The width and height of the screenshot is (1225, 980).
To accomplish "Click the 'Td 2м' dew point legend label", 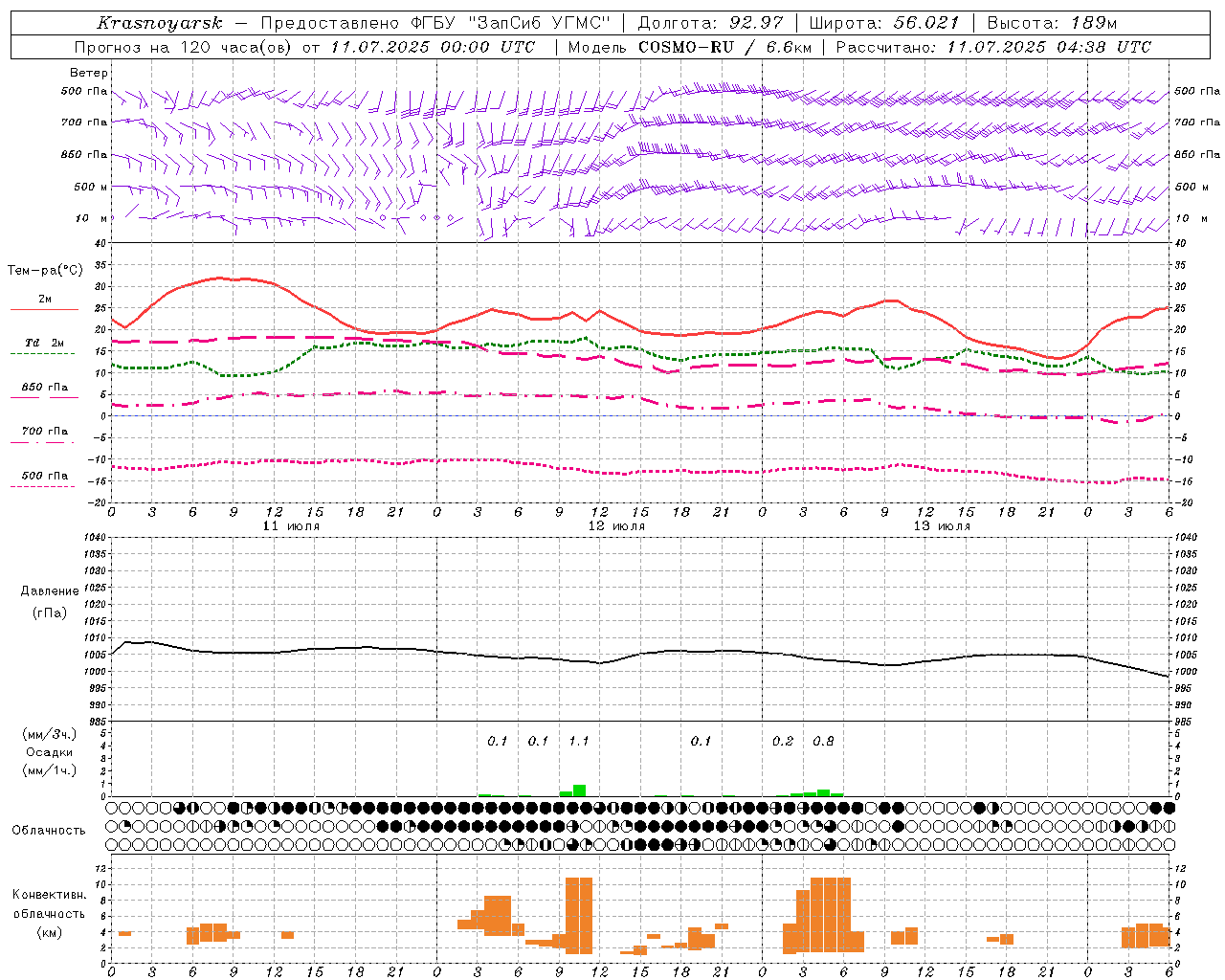I will click(45, 343).
